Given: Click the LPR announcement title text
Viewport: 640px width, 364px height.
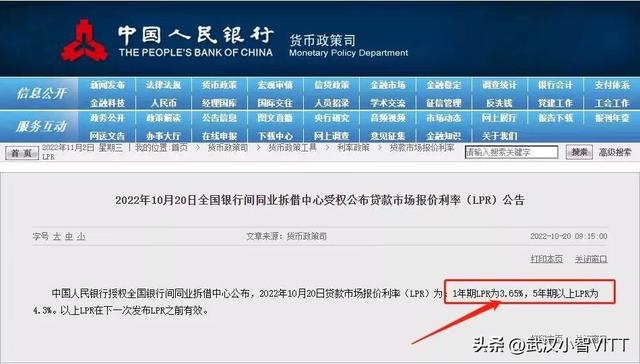Looking at the screenshot, I should (320, 200).
